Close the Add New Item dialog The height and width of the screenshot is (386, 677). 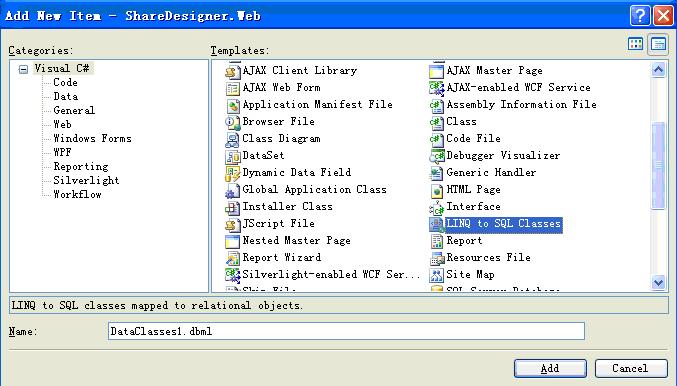663,16
